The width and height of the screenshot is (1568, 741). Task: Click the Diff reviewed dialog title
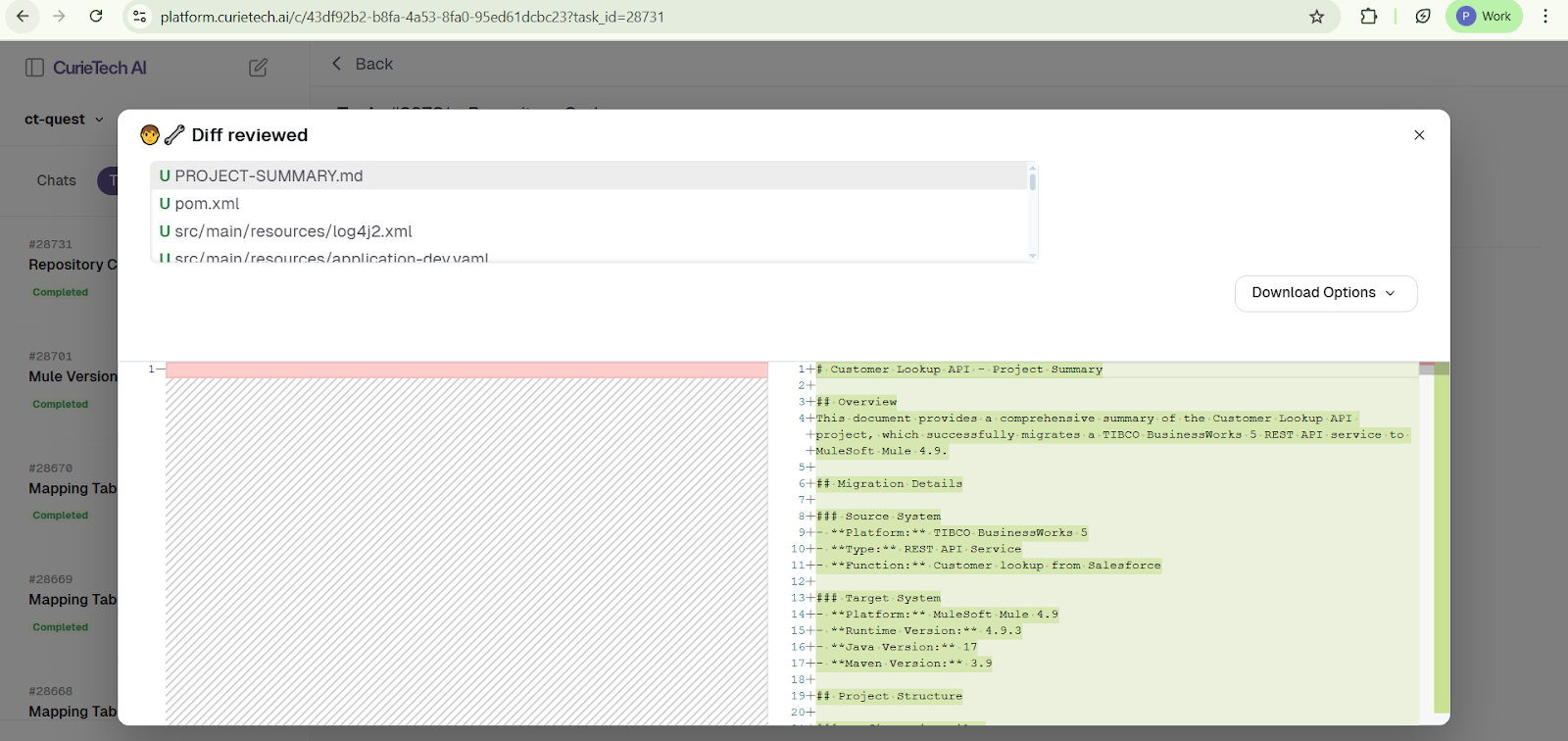[x=250, y=135]
